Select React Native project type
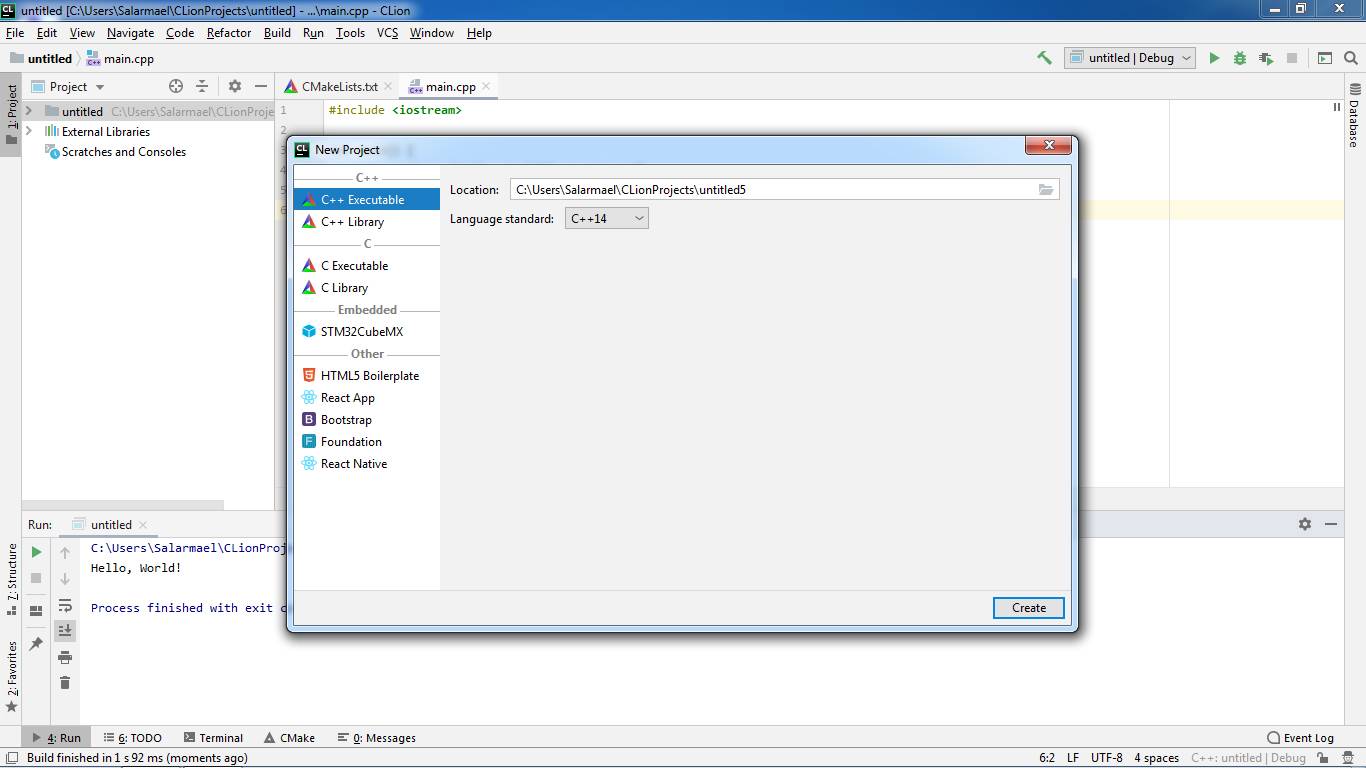 [367, 464]
